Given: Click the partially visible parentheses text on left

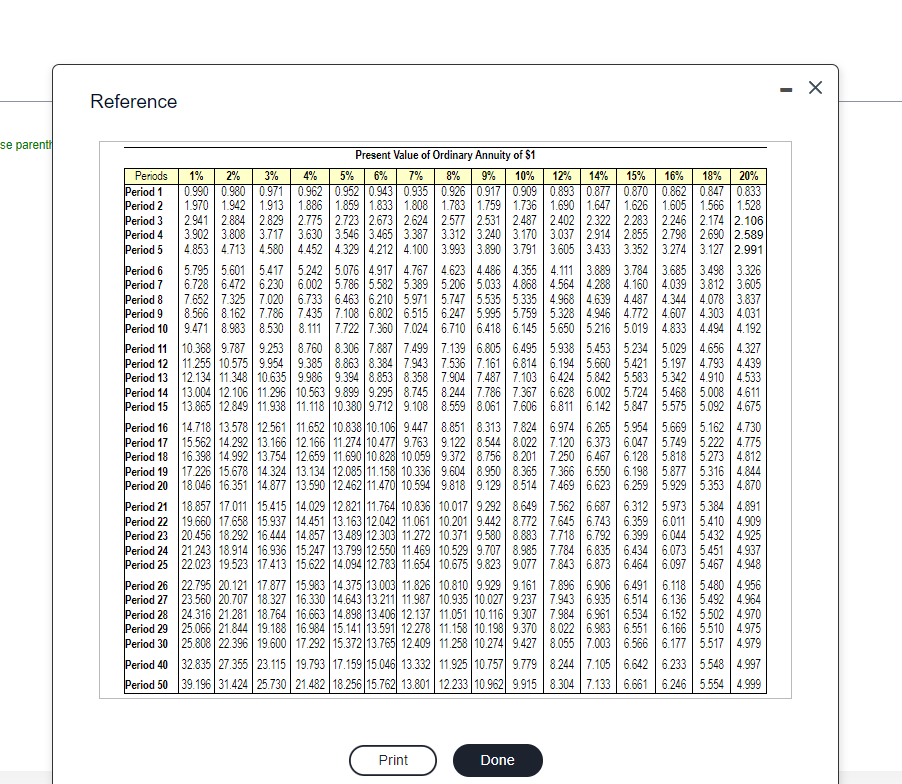Looking at the screenshot, I should click(x=24, y=144).
